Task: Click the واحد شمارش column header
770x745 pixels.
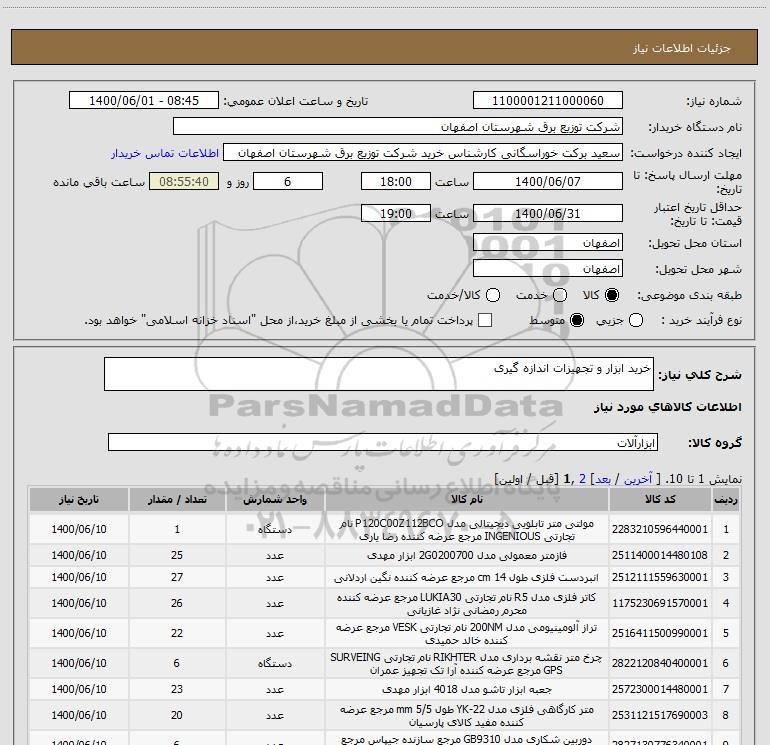Action: tap(275, 500)
